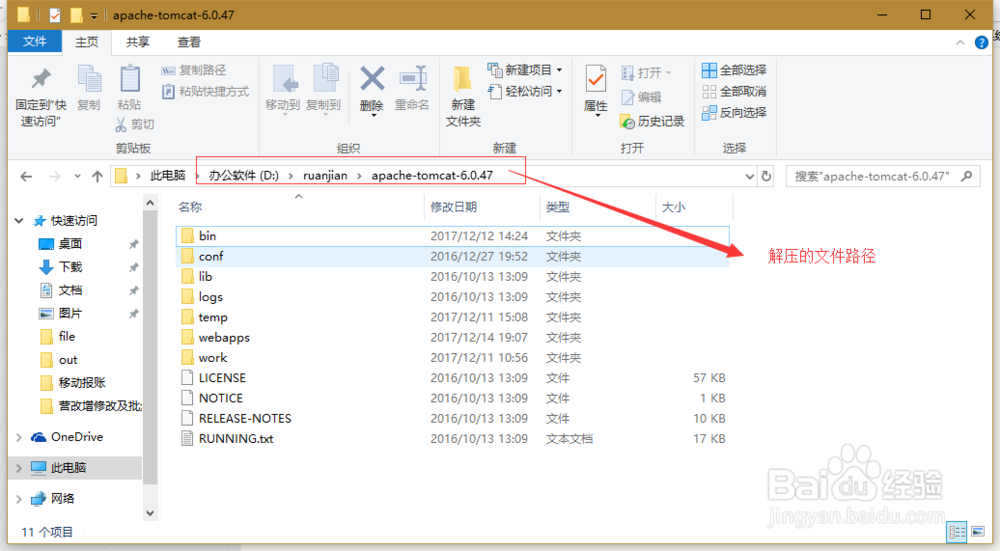Open the File (文件) tab
Screen dimensions: 1000x551
pos(34,41)
